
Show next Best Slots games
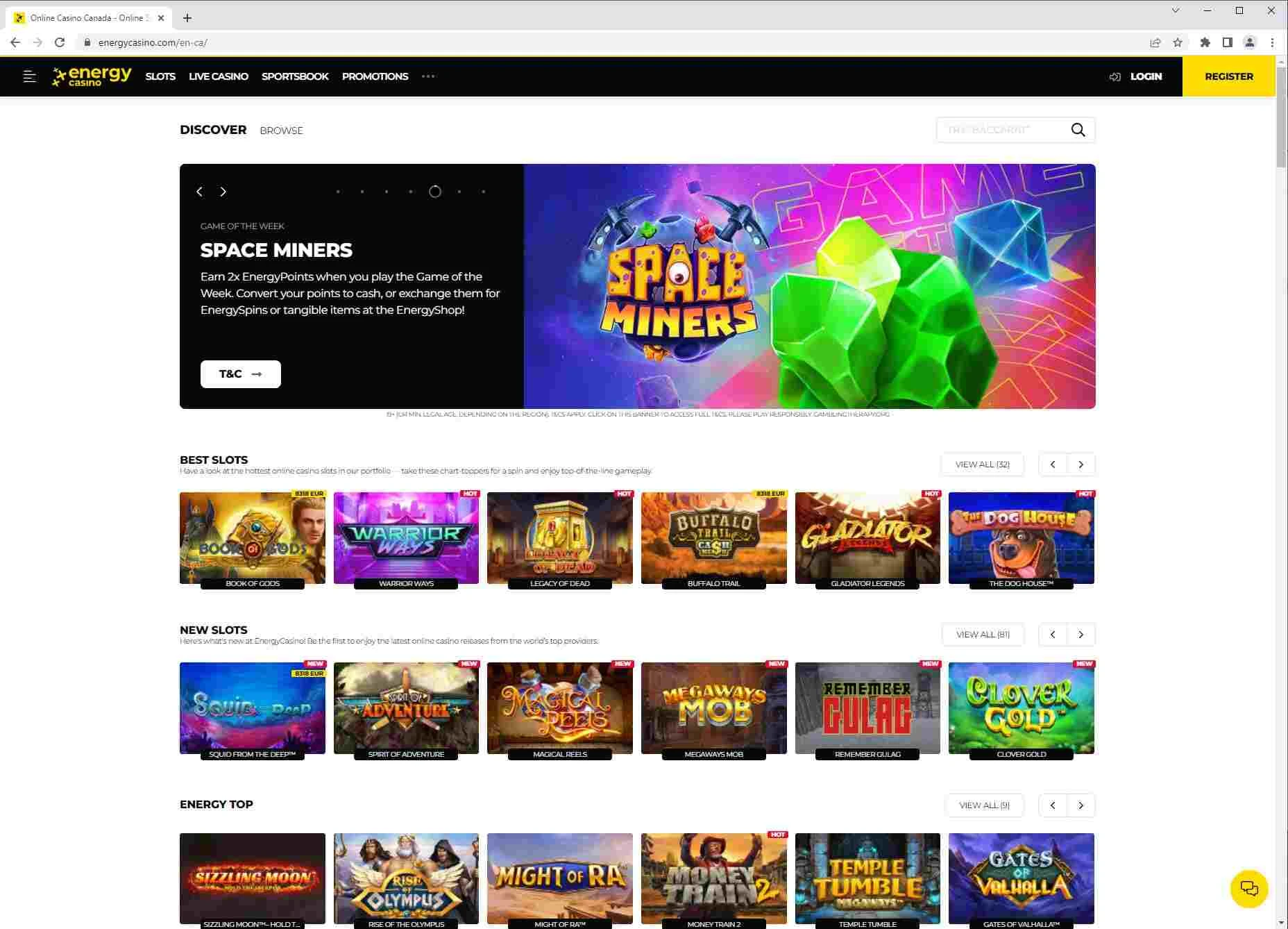pos(1081,464)
